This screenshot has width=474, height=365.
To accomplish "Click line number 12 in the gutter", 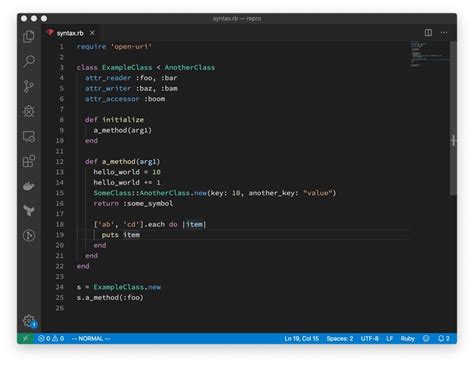I will 60,162.
